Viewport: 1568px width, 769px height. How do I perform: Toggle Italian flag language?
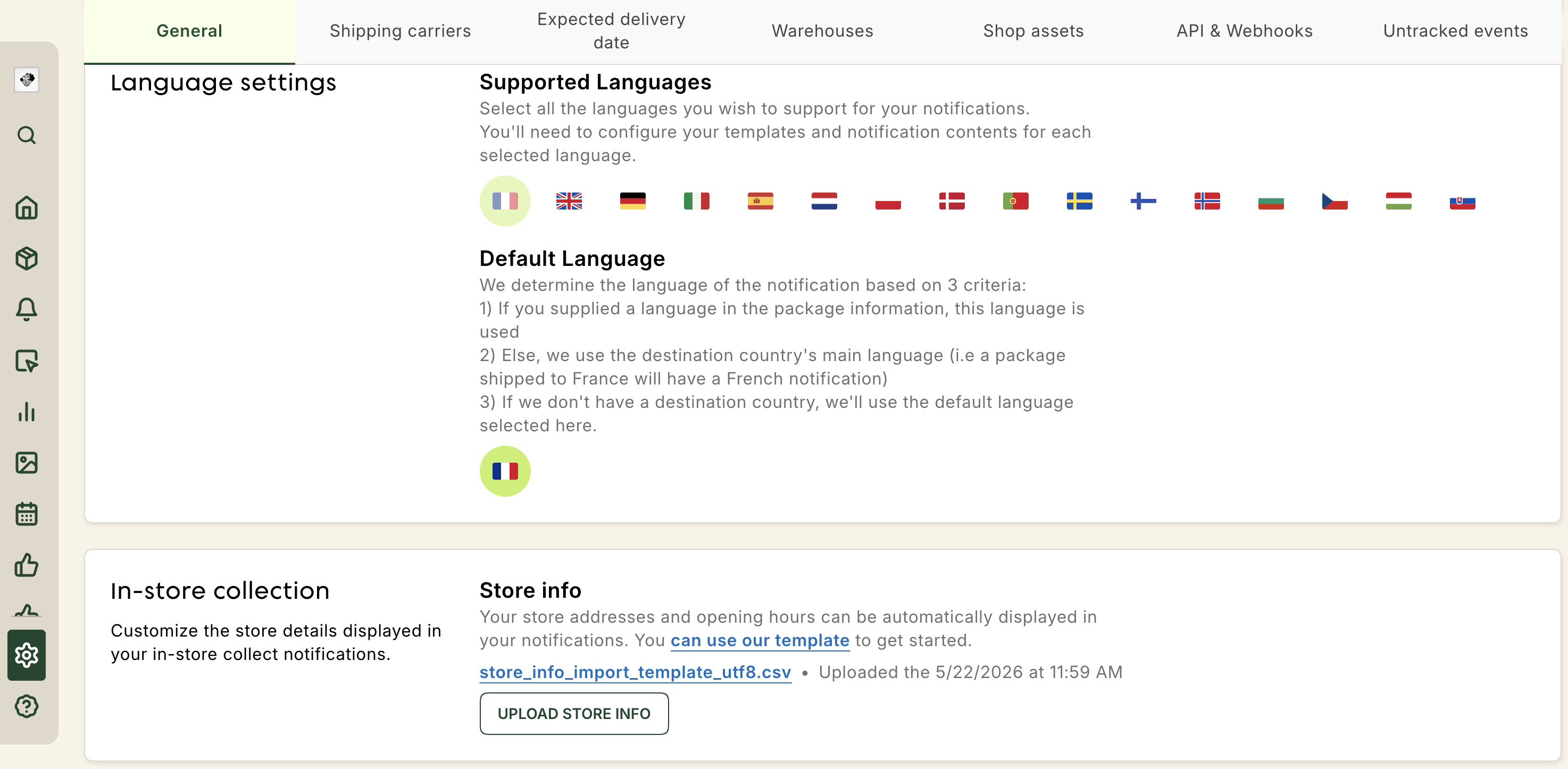(x=696, y=201)
